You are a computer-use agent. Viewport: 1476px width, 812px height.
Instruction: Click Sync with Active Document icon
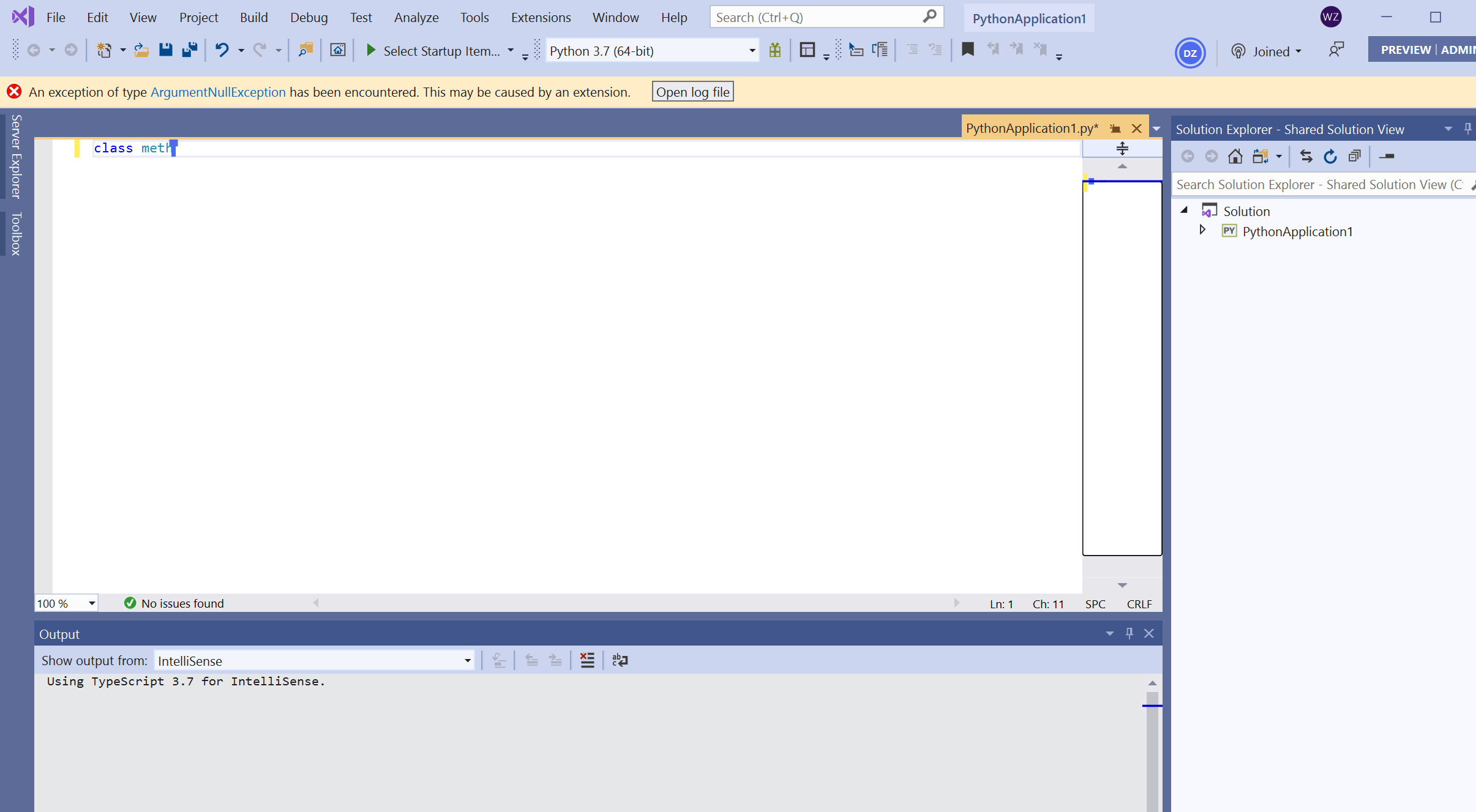point(1306,157)
